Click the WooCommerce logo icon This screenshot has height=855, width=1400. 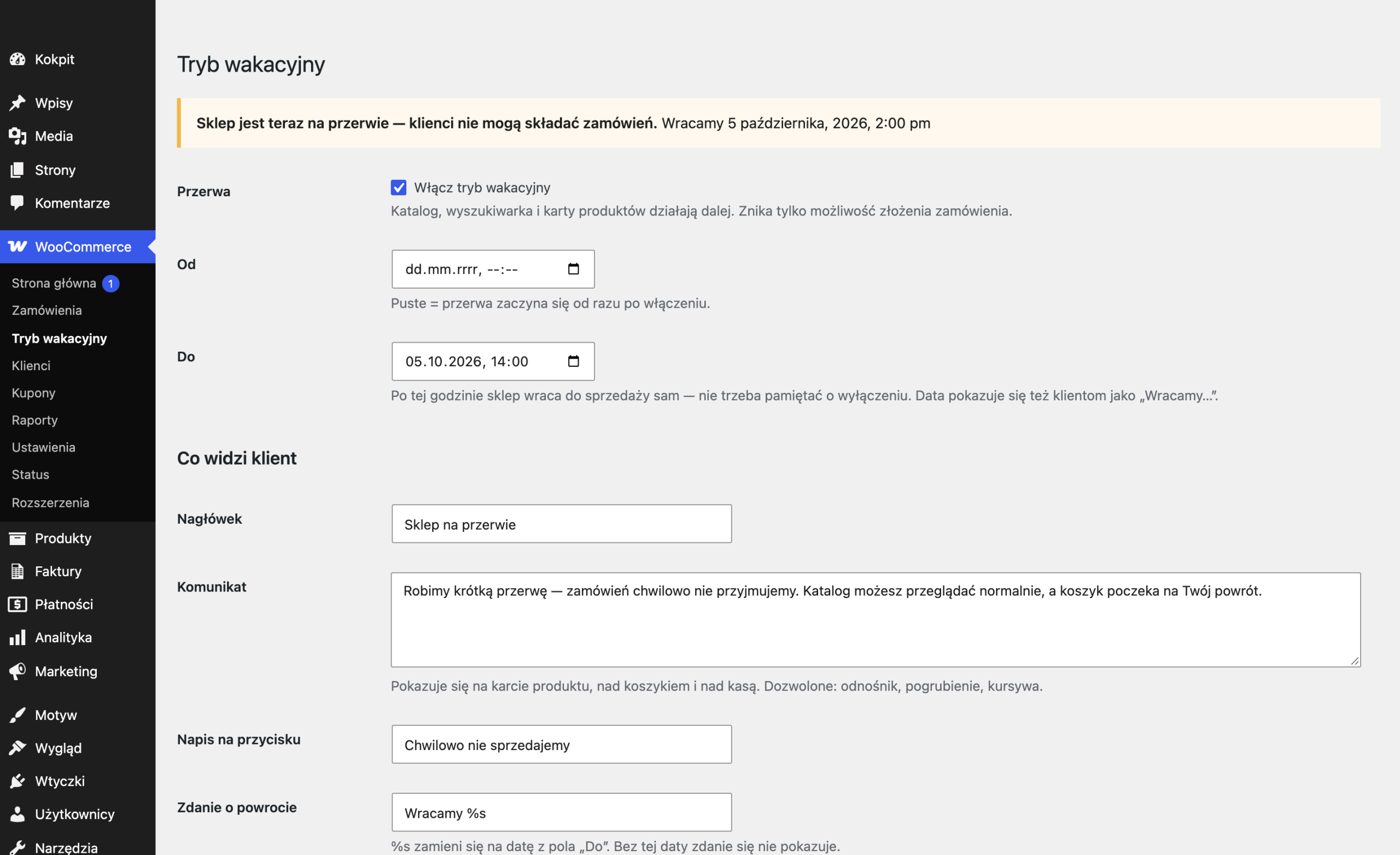[x=17, y=247]
